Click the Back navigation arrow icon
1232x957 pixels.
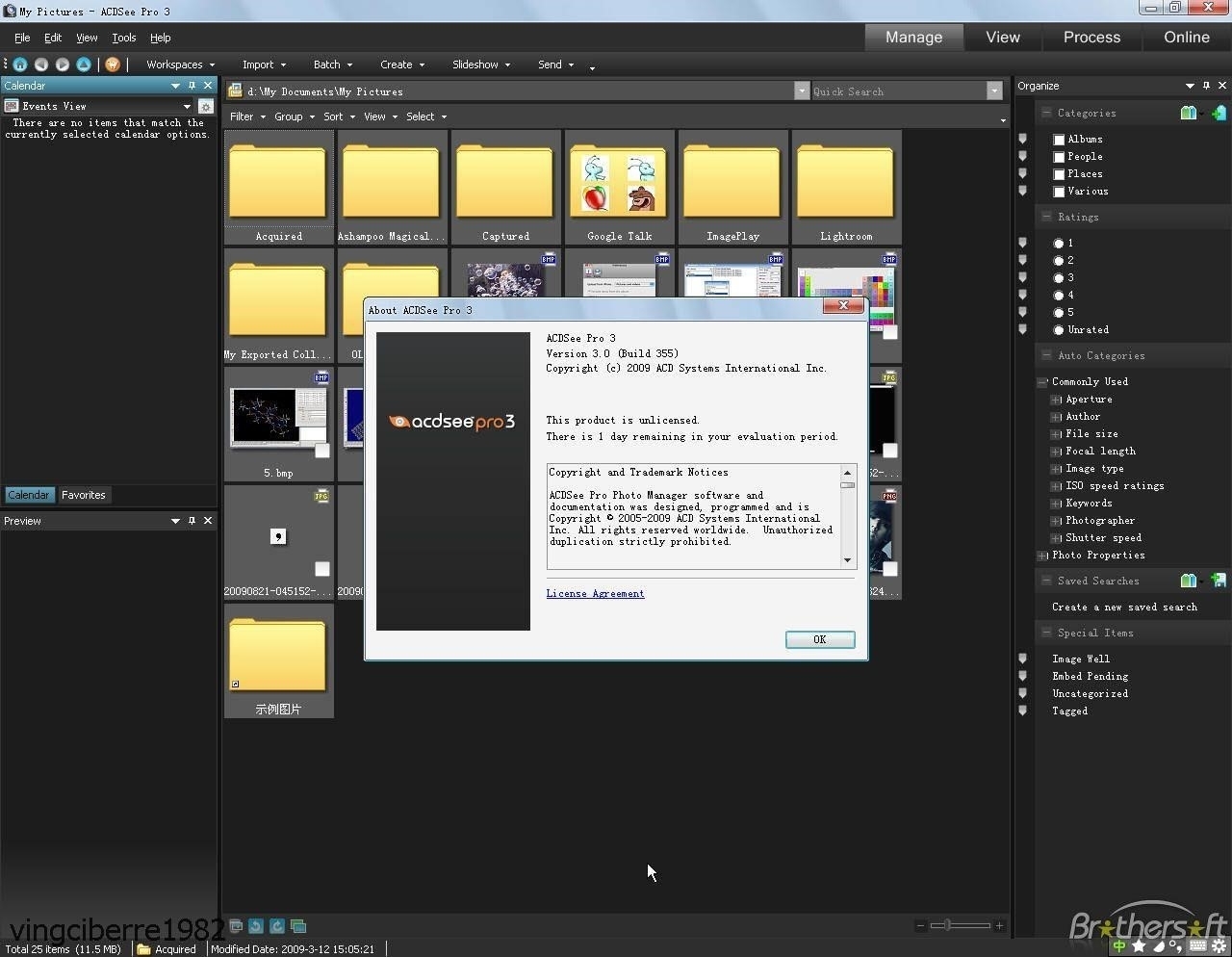40,65
